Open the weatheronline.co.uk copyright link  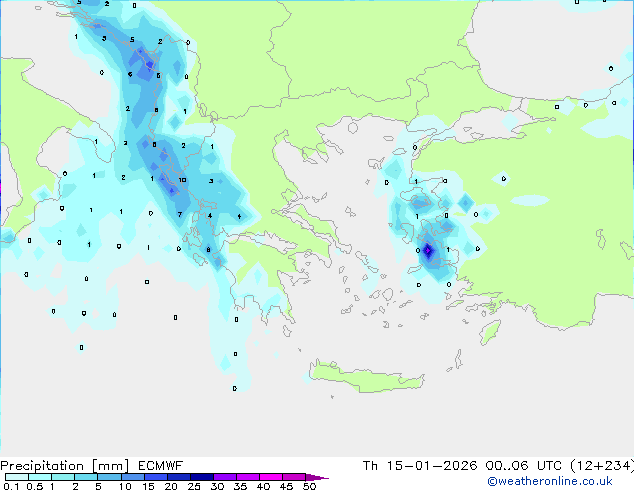[x=550, y=481]
